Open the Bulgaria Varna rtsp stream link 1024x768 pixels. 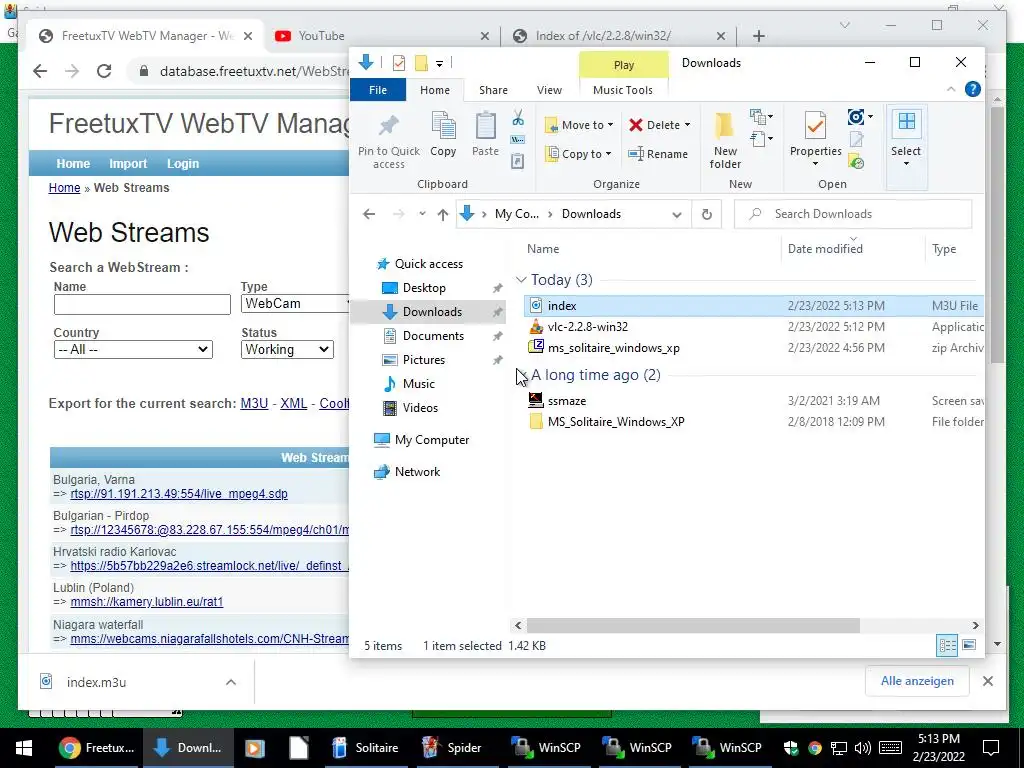pos(179,494)
